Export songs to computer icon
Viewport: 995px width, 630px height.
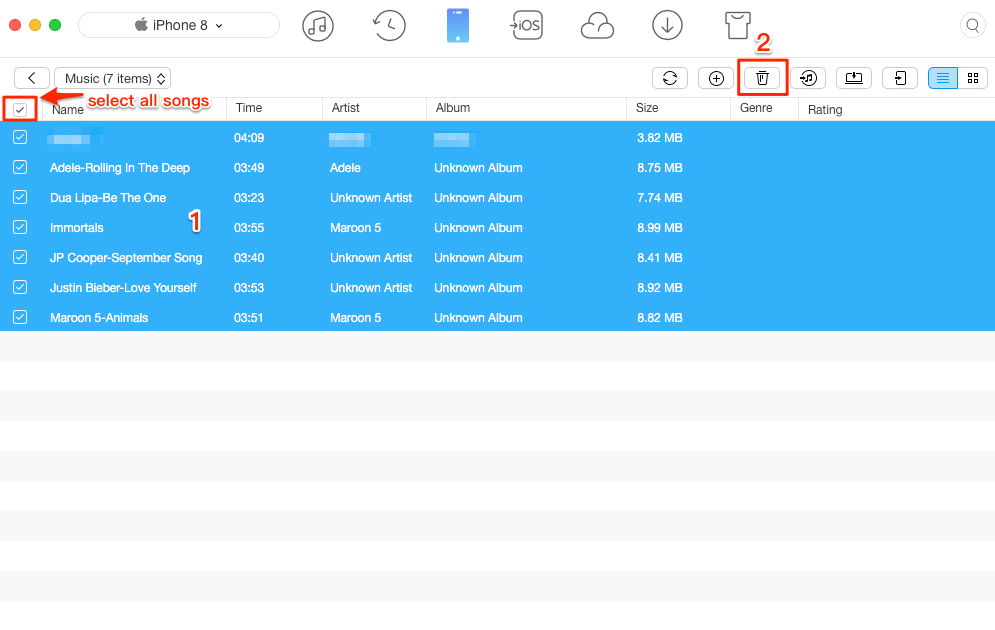pos(854,78)
